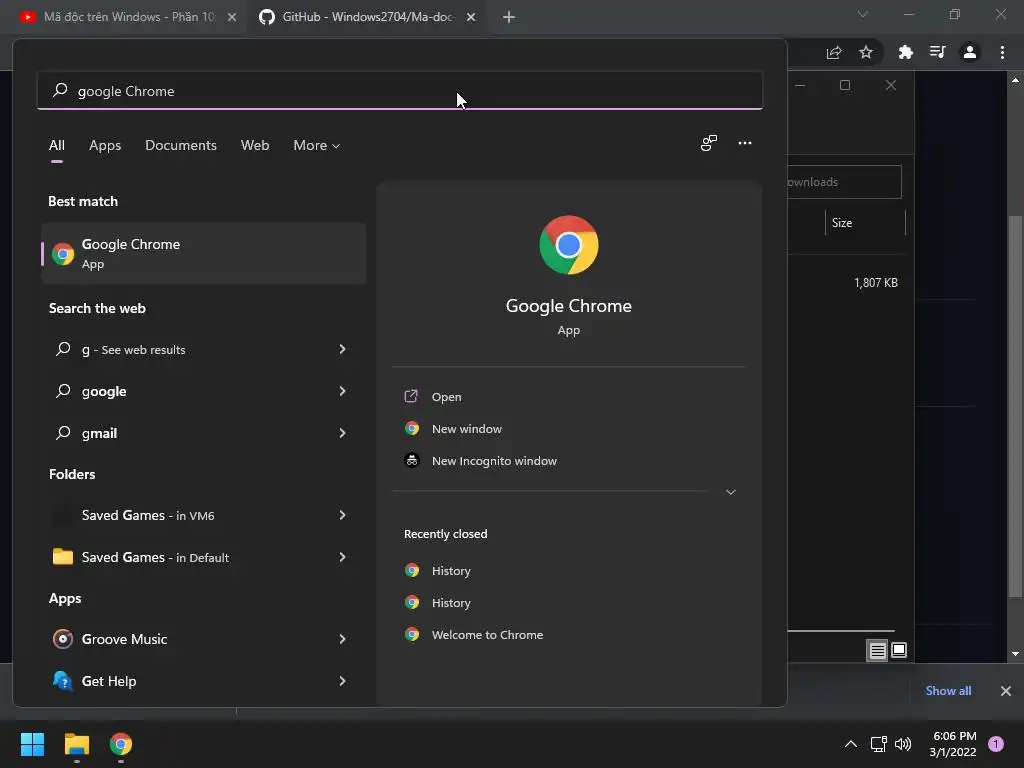Close the YouTube tab
The width and height of the screenshot is (1024, 768).
232,17
